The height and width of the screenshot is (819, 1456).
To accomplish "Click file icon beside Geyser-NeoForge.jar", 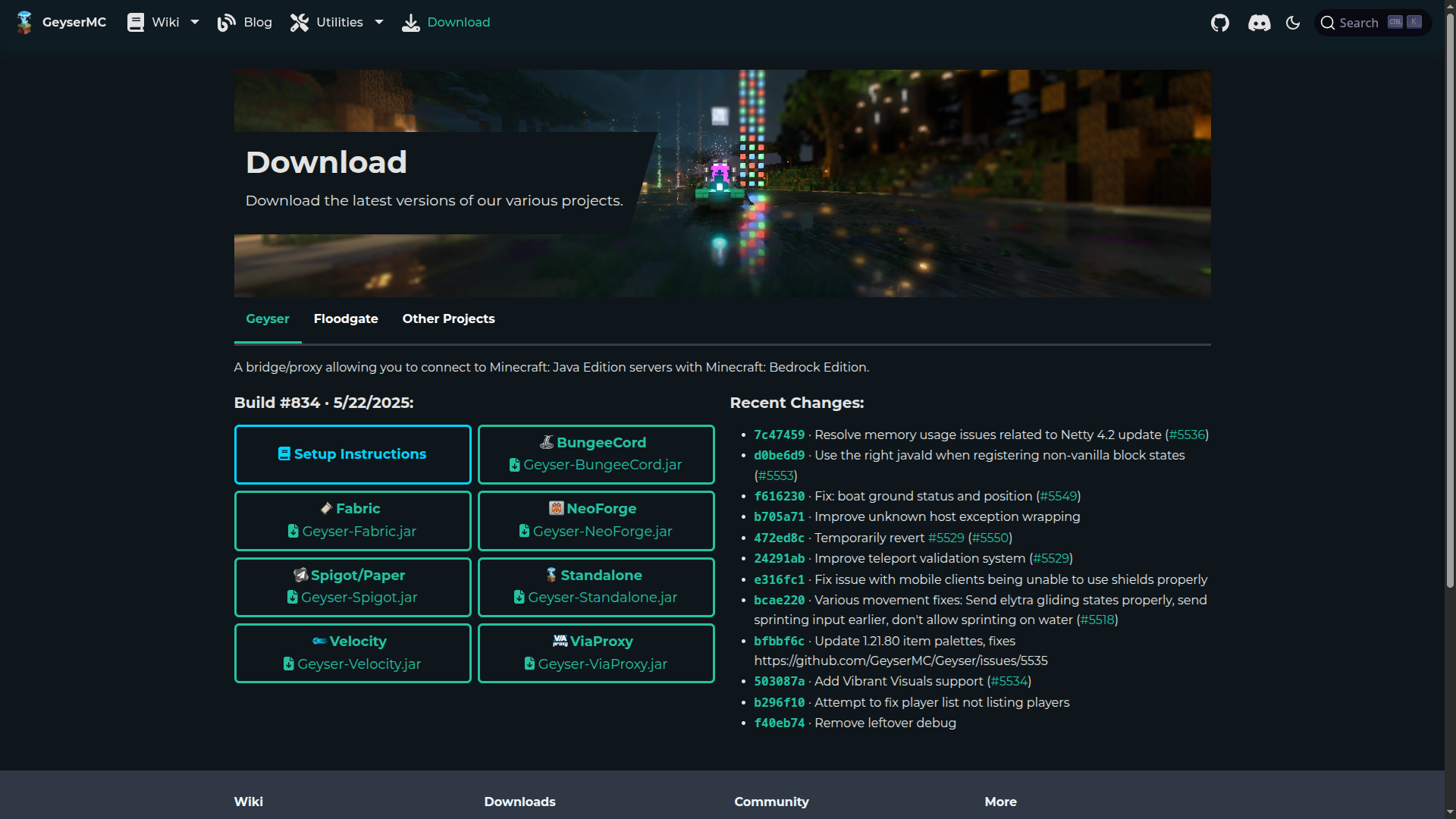I will (524, 532).
